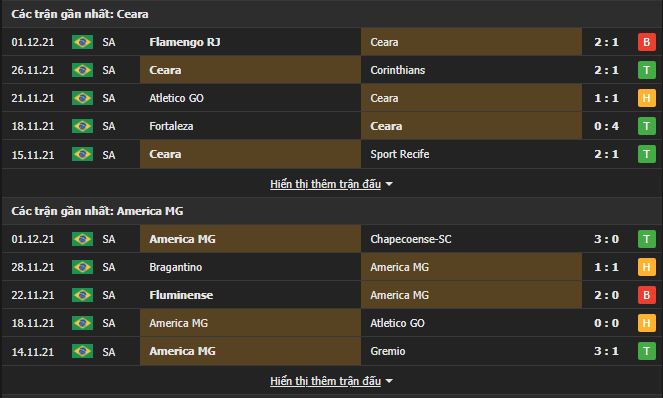Click Brazil flag on 26.11.21 Corinthians row
The width and height of the screenshot is (663, 398).
(82, 70)
